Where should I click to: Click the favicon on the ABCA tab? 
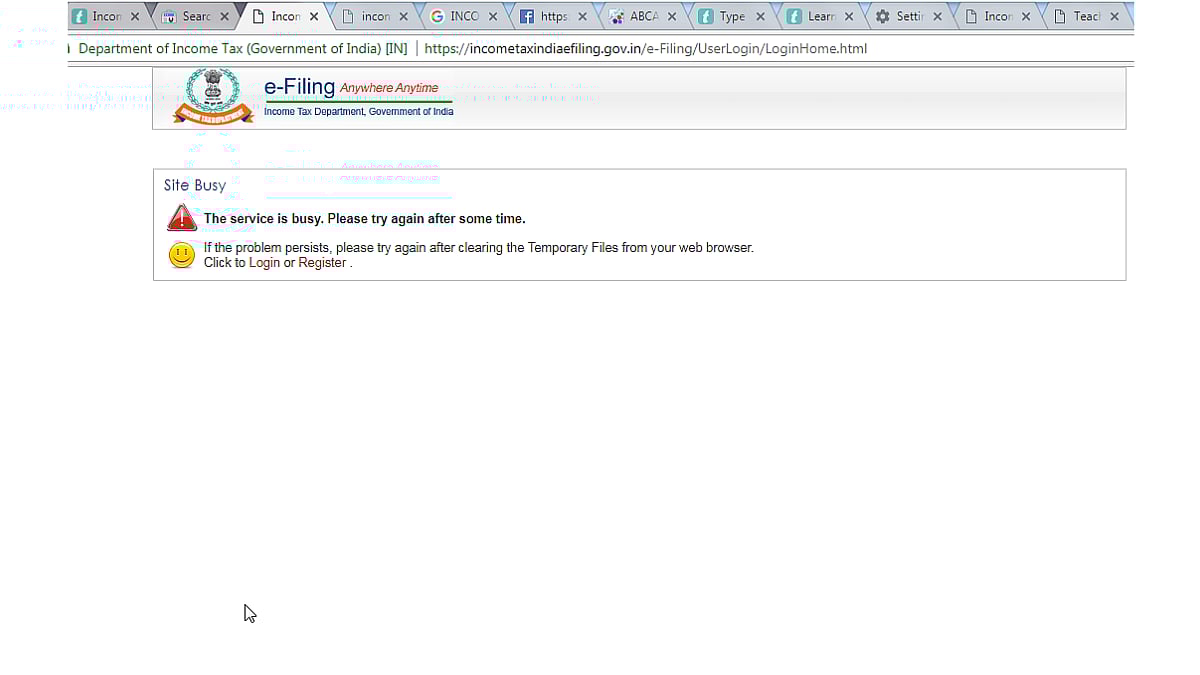616,17
